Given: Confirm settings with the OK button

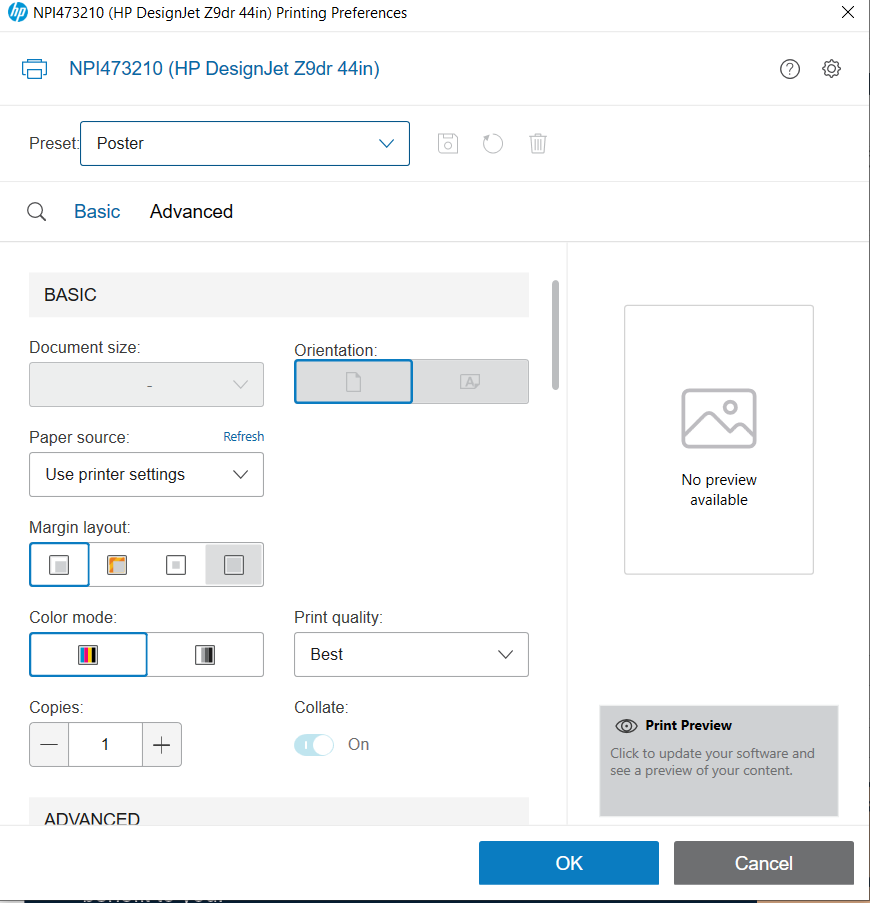Looking at the screenshot, I should coord(568,862).
